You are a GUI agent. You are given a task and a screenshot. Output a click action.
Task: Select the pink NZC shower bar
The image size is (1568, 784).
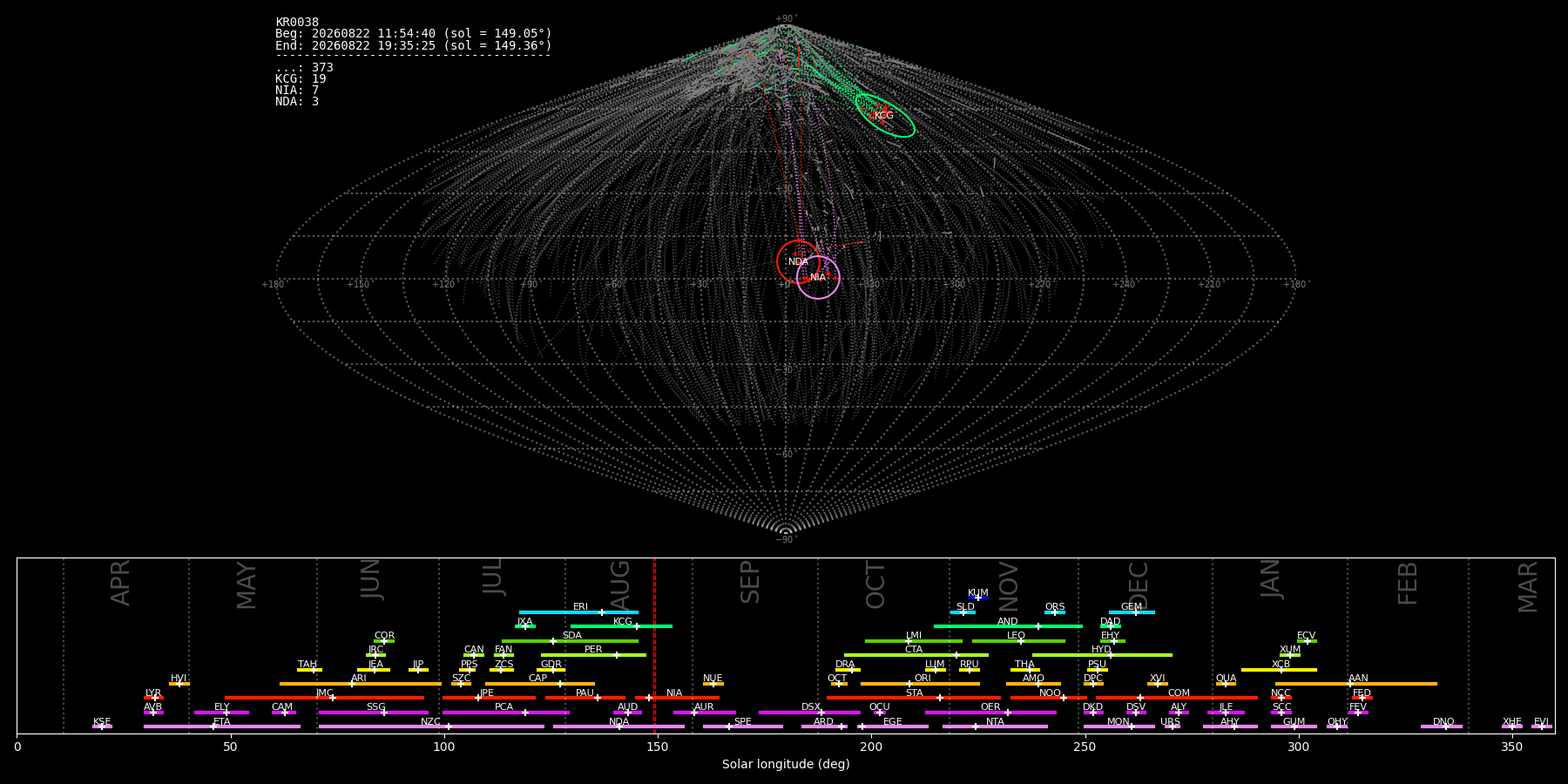[x=431, y=727]
